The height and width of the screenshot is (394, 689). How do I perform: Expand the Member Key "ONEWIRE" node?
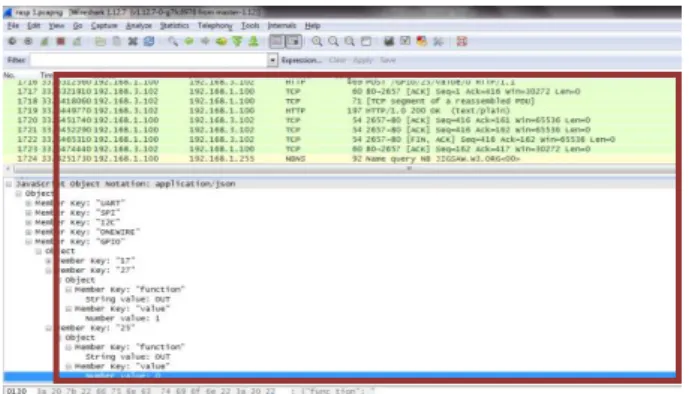[29, 232]
